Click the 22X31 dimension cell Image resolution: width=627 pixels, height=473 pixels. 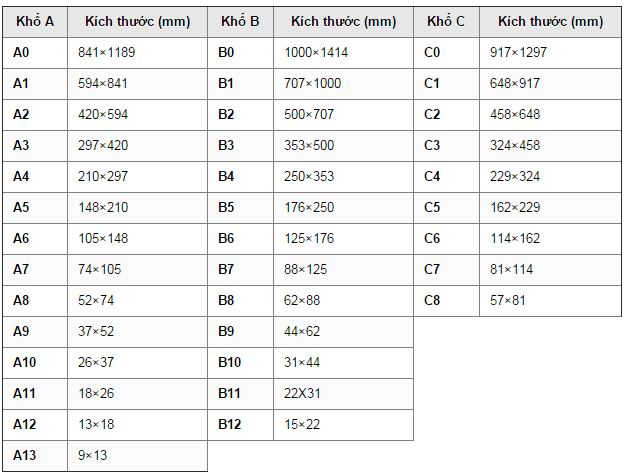[x=302, y=393]
